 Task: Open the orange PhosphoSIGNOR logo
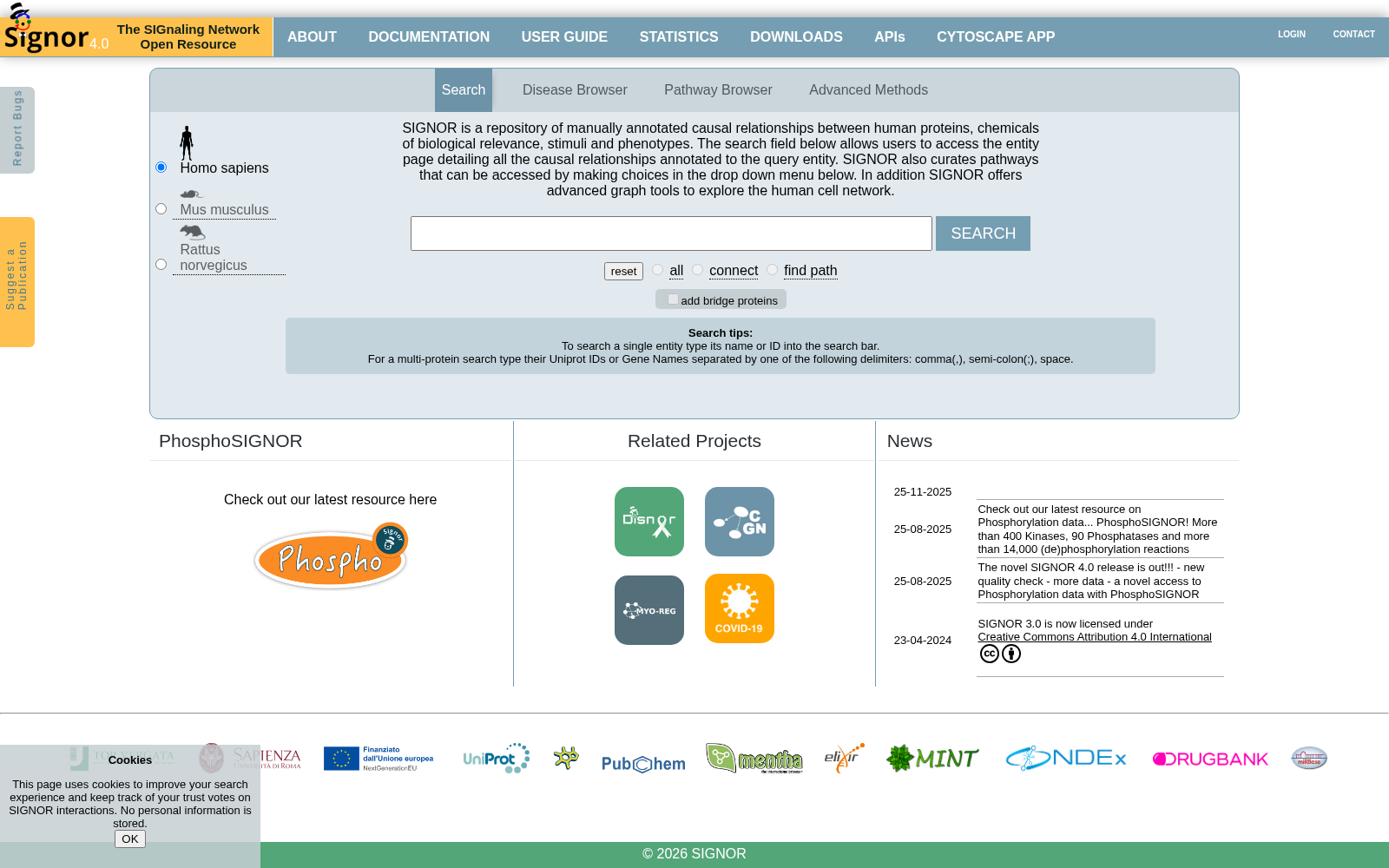331,556
